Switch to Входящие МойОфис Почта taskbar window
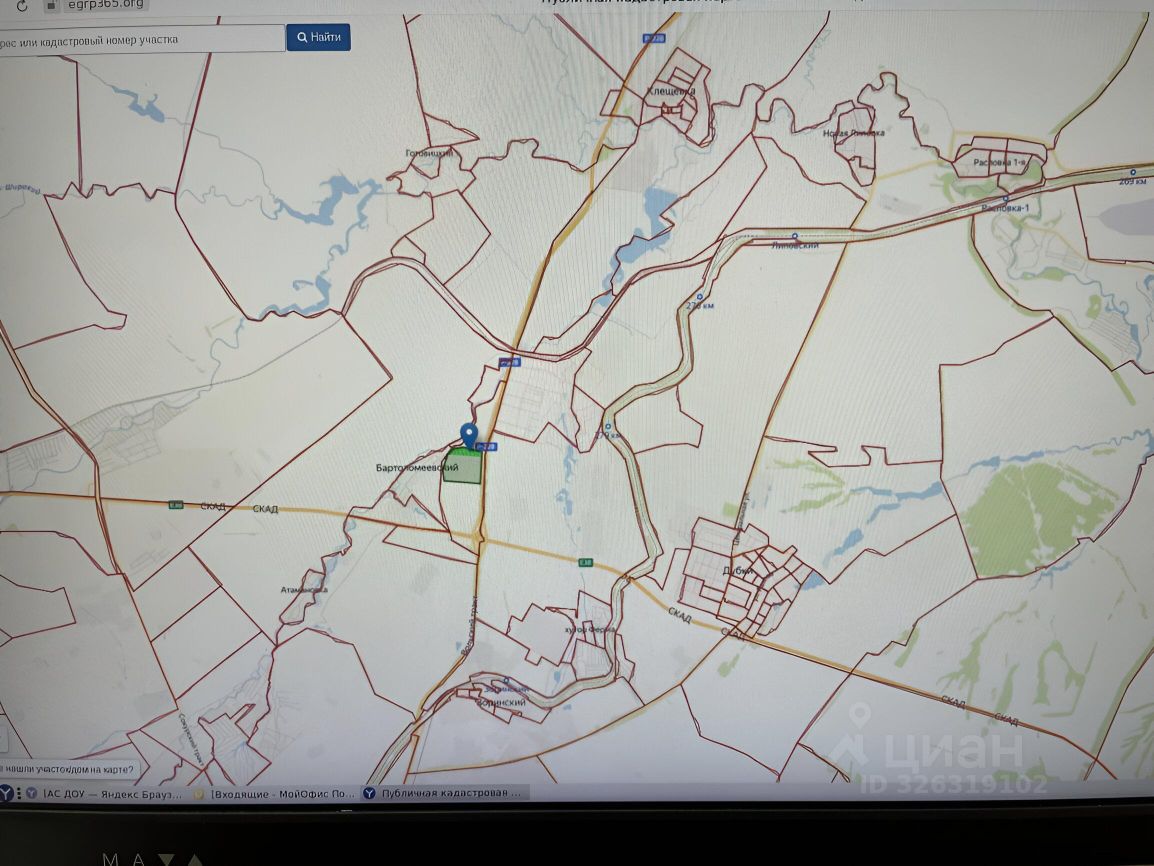Viewport: 1154px width, 866px height. 275,794
